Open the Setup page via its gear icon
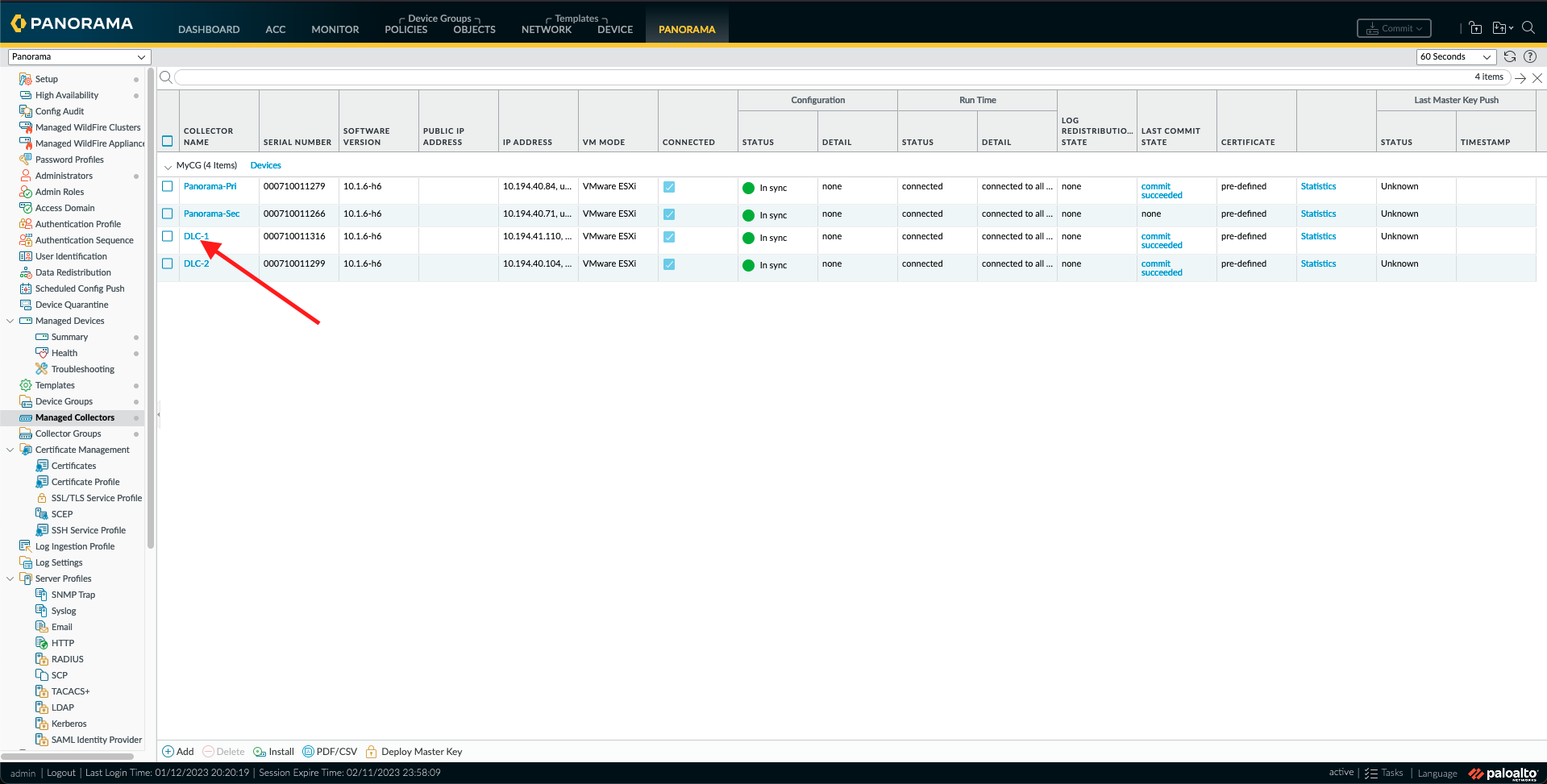The width and height of the screenshot is (1547, 784). point(24,78)
